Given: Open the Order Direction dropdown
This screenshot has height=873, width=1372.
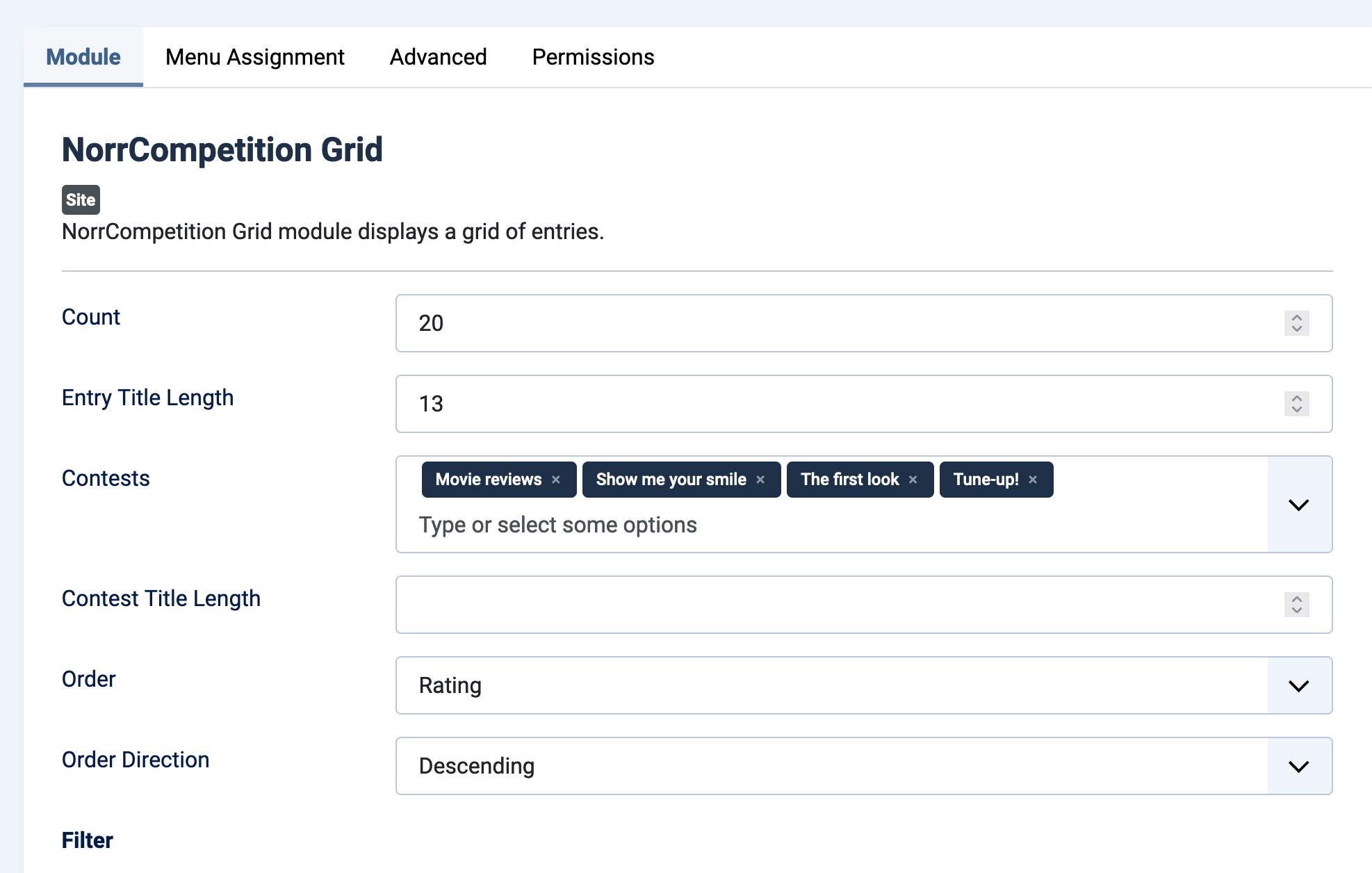Looking at the screenshot, I should [864, 766].
